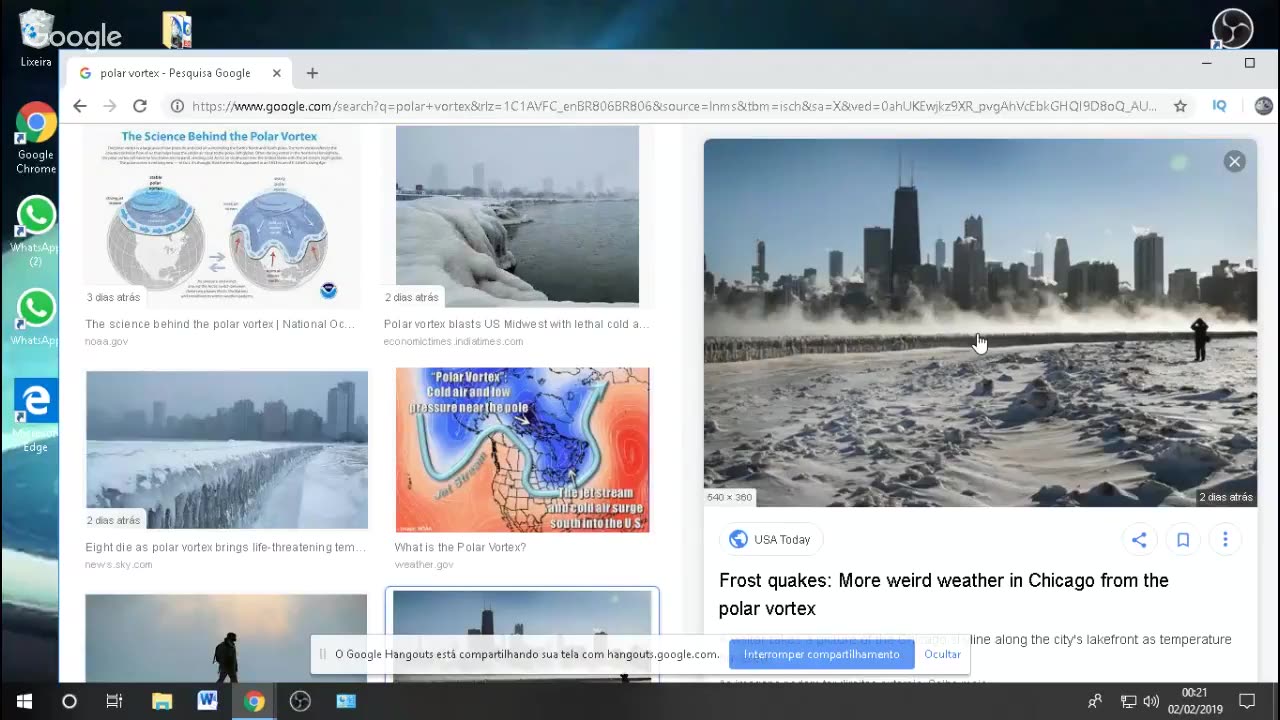Click Ocultar on the sharing bar
This screenshot has width=1280, height=720.
(942, 654)
